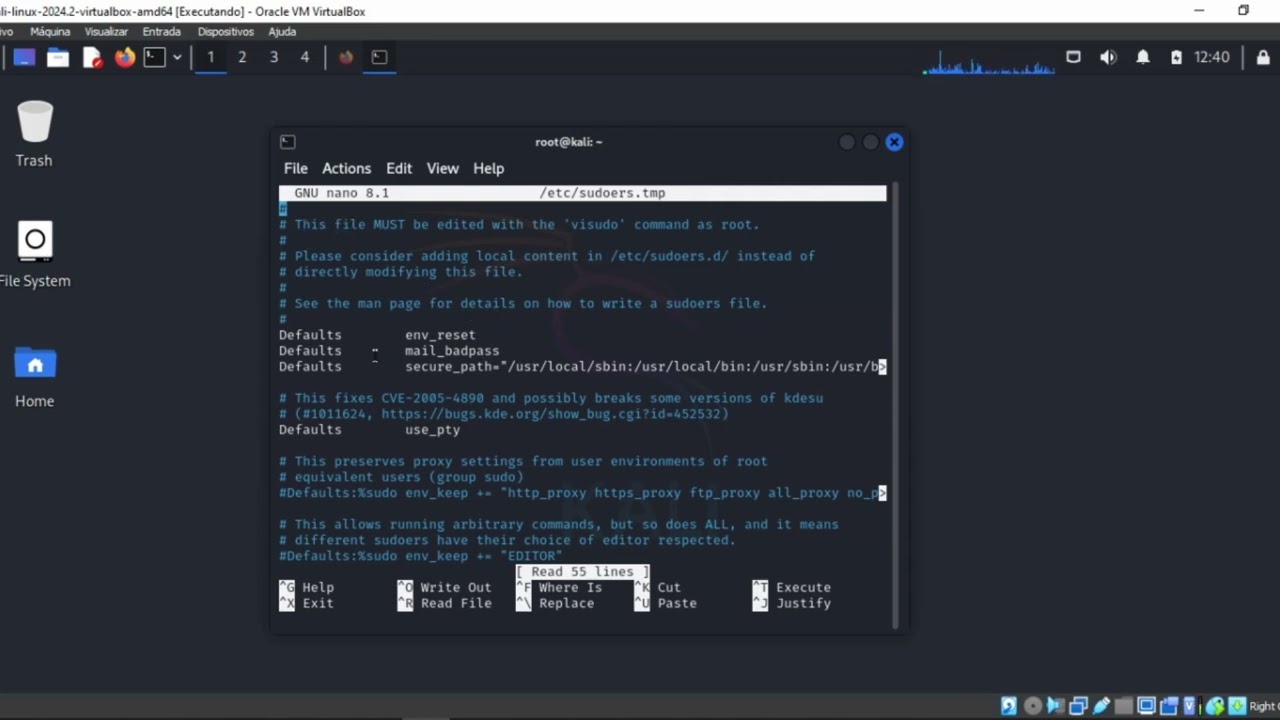Click VirtualBox display status icon

click(x=1146, y=706)
